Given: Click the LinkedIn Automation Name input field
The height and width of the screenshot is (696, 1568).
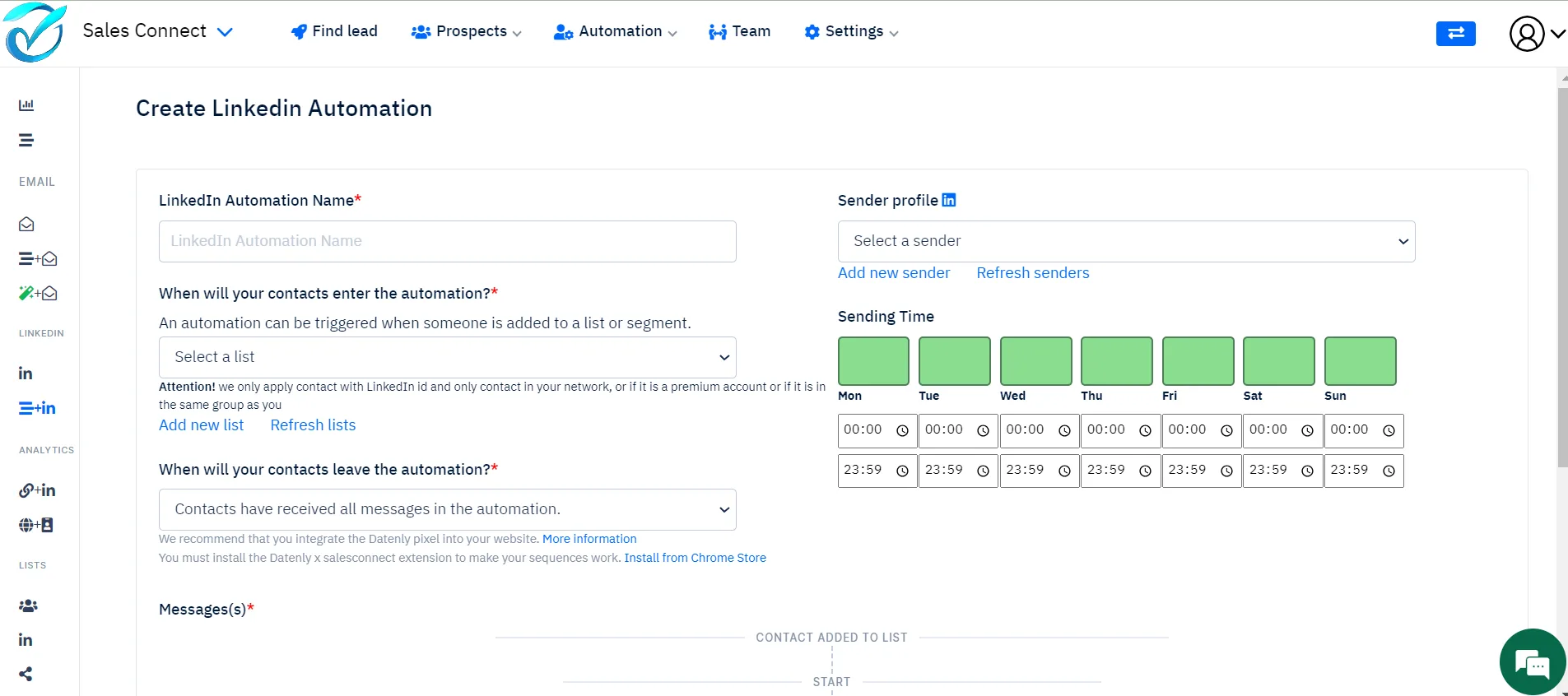Looking at the screenshot, I should [x=447, y=241].
